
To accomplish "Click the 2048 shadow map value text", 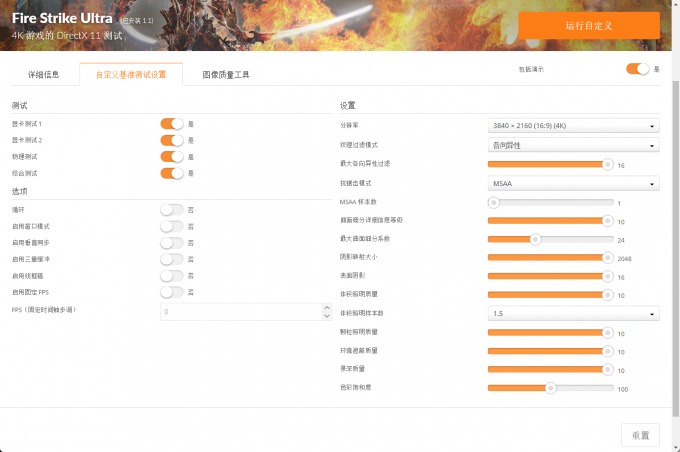I will click(x=624, y=259).
